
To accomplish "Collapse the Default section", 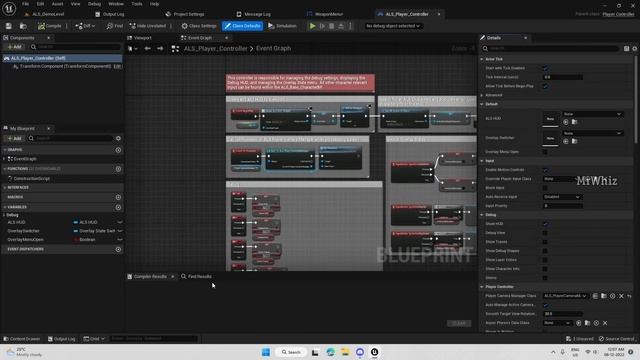I will [x=482, y=104].
